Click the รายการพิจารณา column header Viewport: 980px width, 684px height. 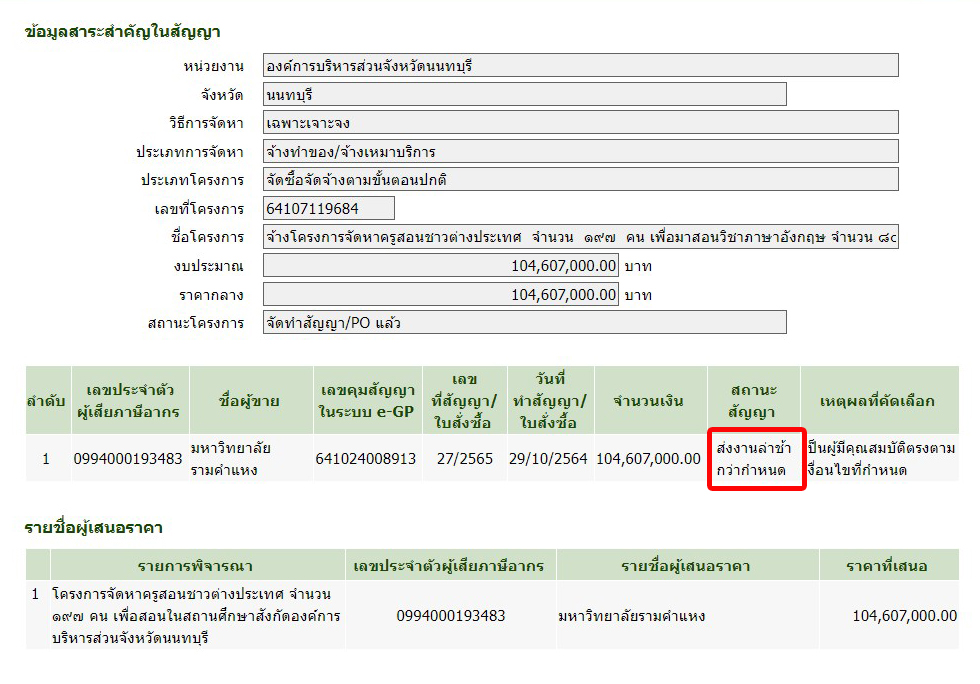click(185, 565)
